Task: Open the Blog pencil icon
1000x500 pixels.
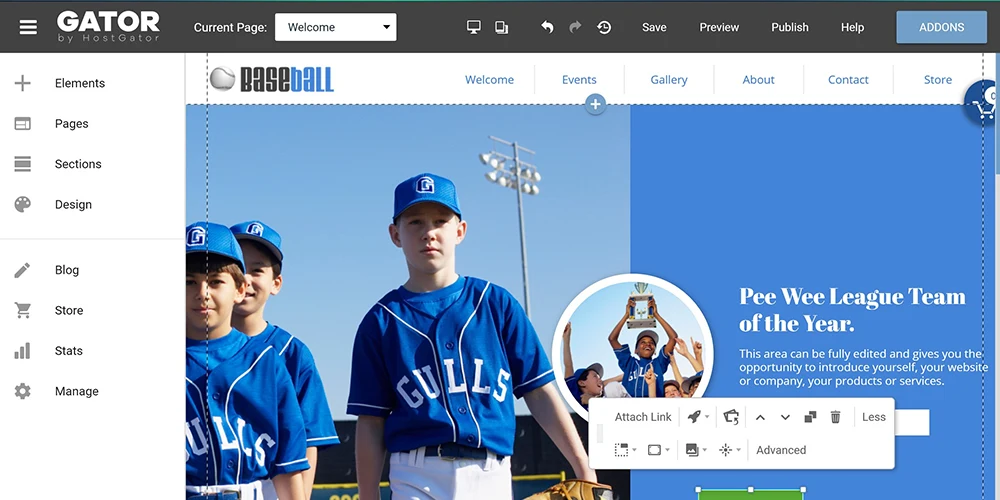Action: coord(22,270)
